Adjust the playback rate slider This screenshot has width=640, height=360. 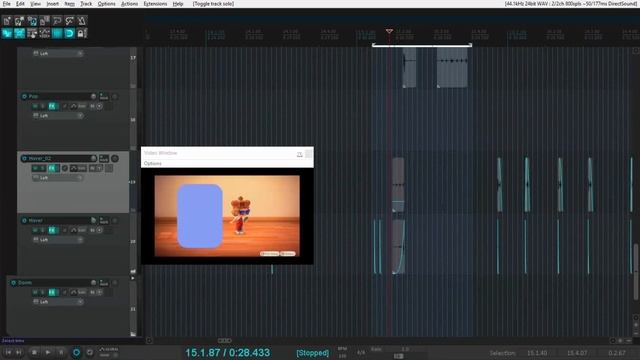click(x=398, y=356)
